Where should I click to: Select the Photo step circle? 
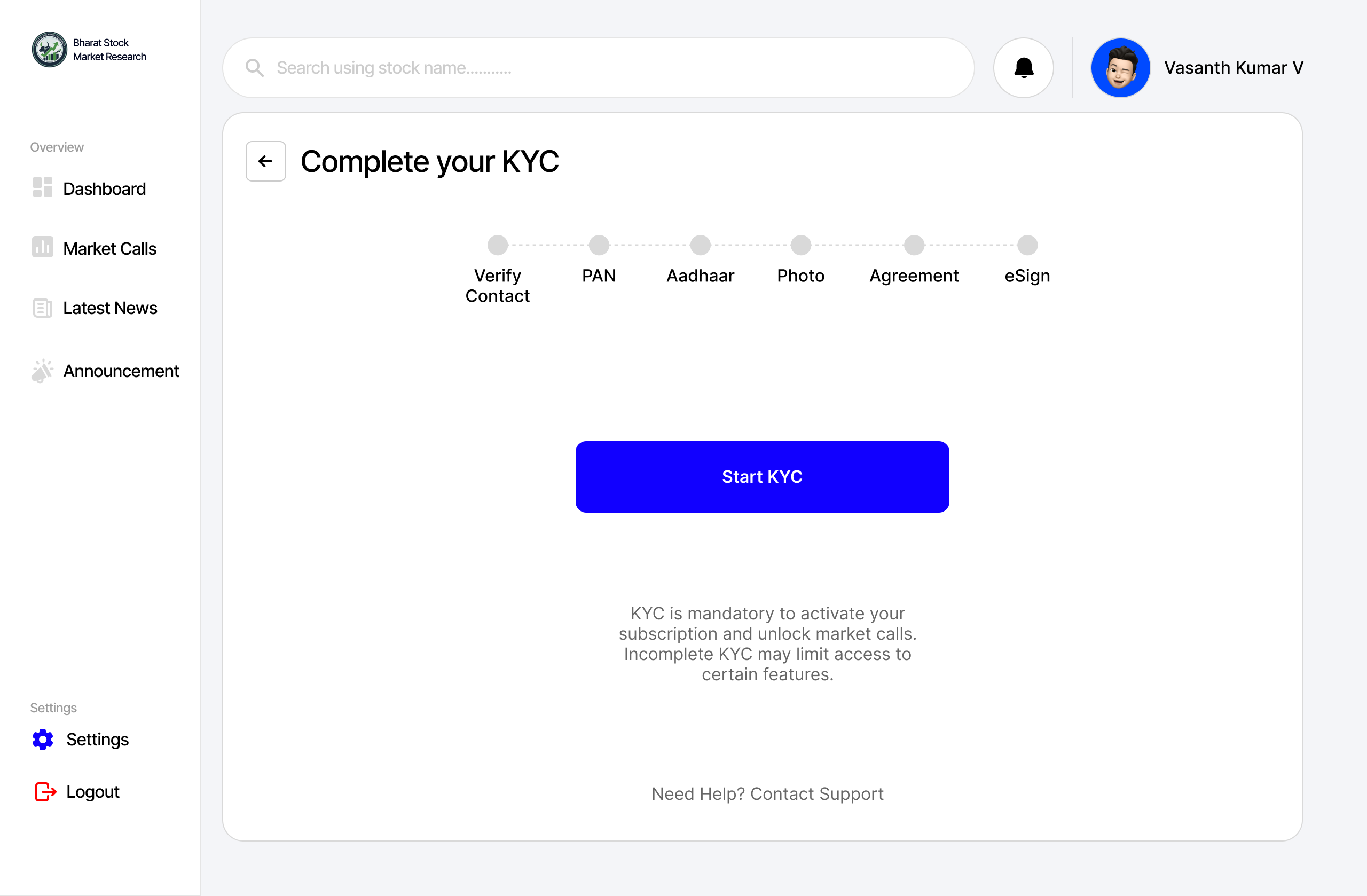point(800,245)
